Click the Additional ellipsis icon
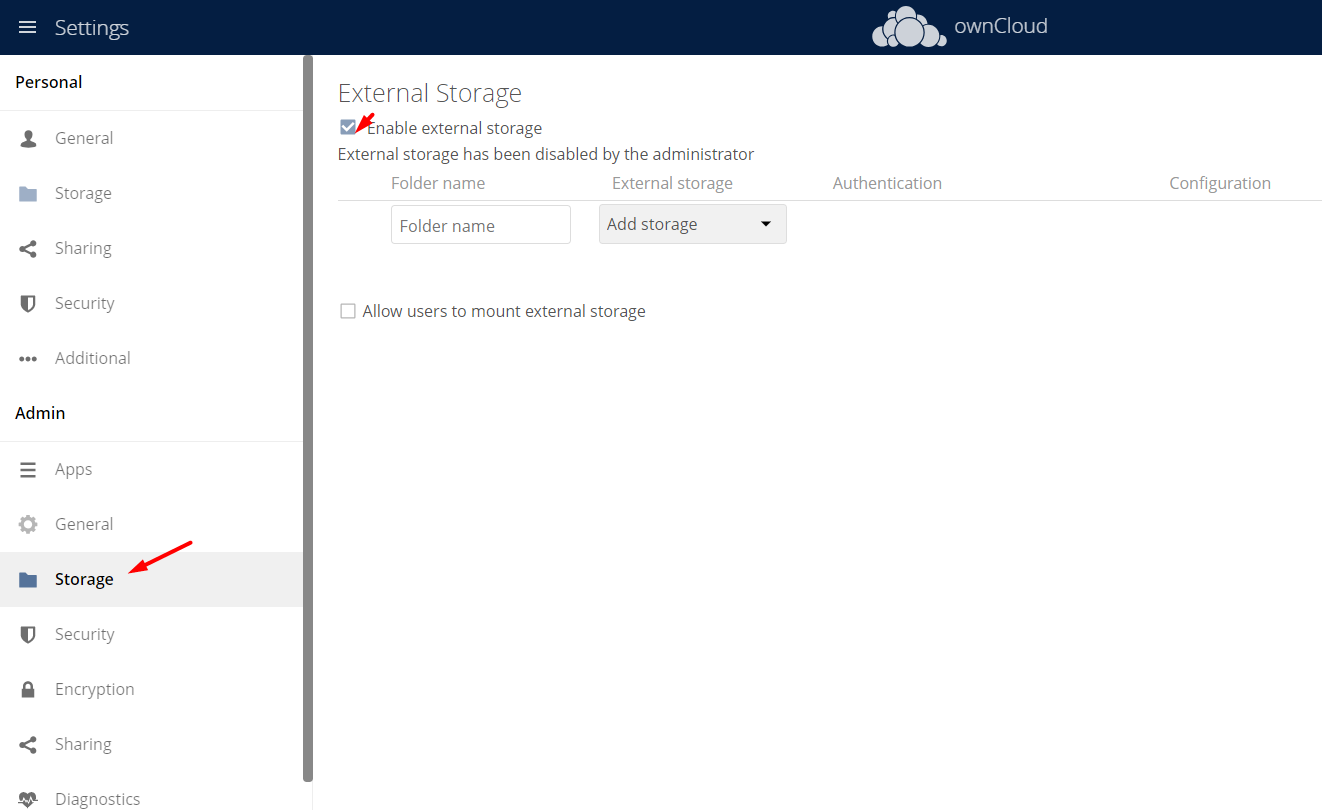The image size is (1322, 810). point(28,357)
